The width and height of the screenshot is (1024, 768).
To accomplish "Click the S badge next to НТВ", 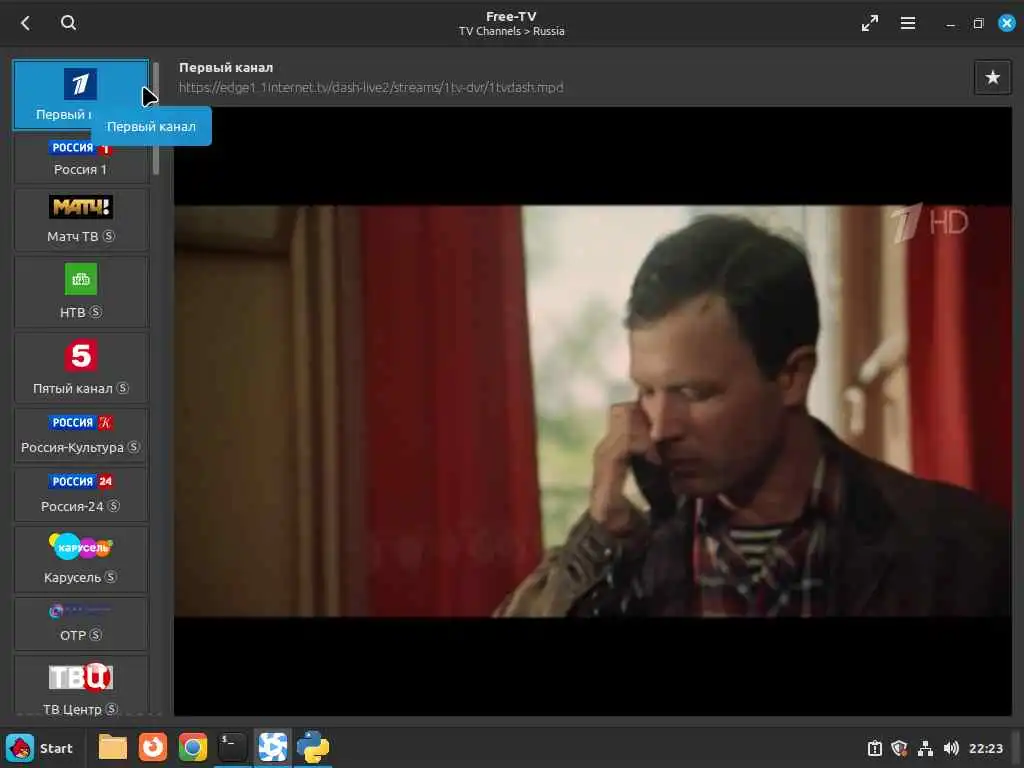I will [96, 312].
